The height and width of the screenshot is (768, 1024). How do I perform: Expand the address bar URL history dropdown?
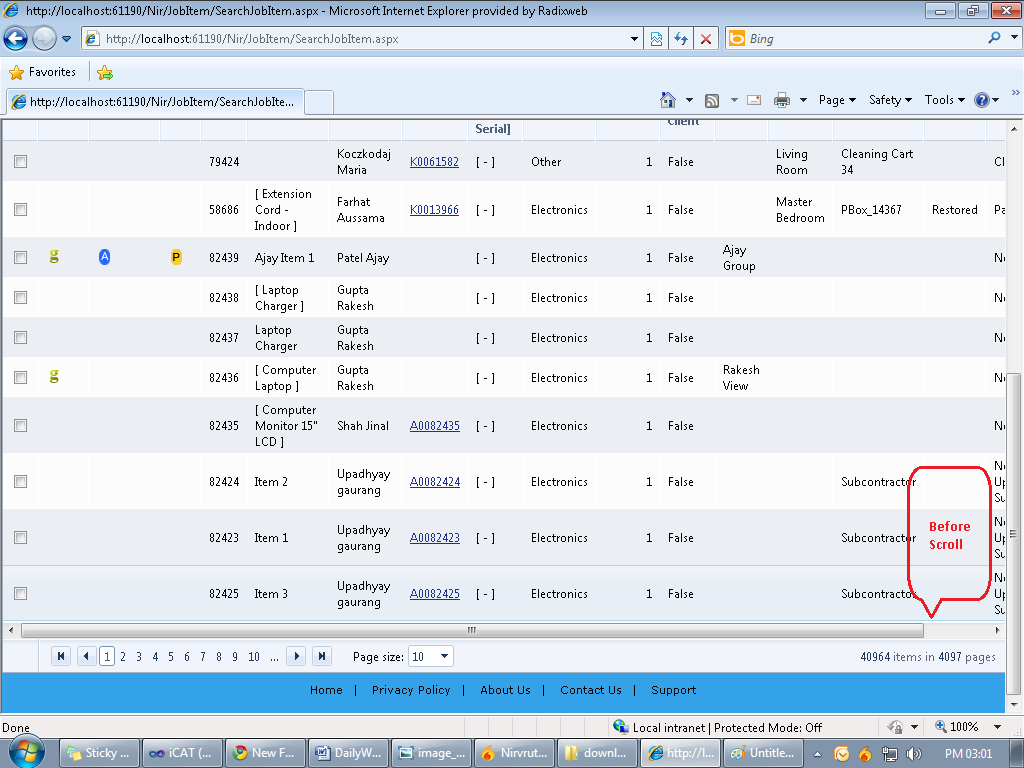[x=633, y=39]
